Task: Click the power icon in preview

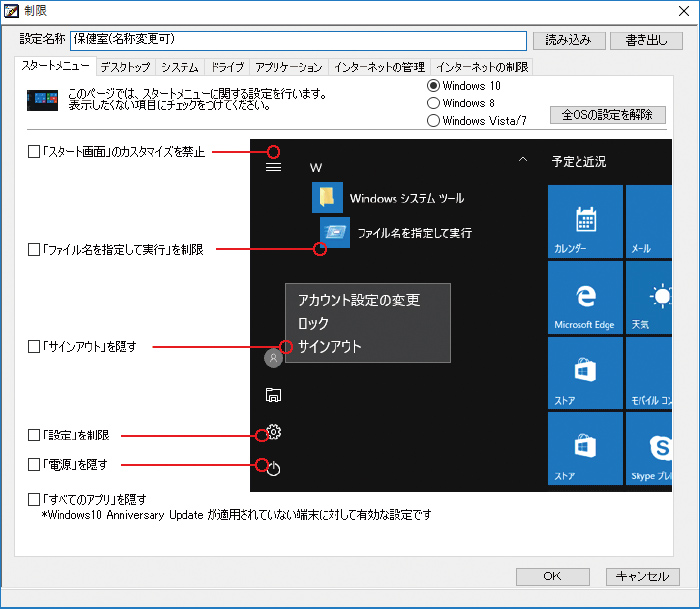Action: pos(273,469)
